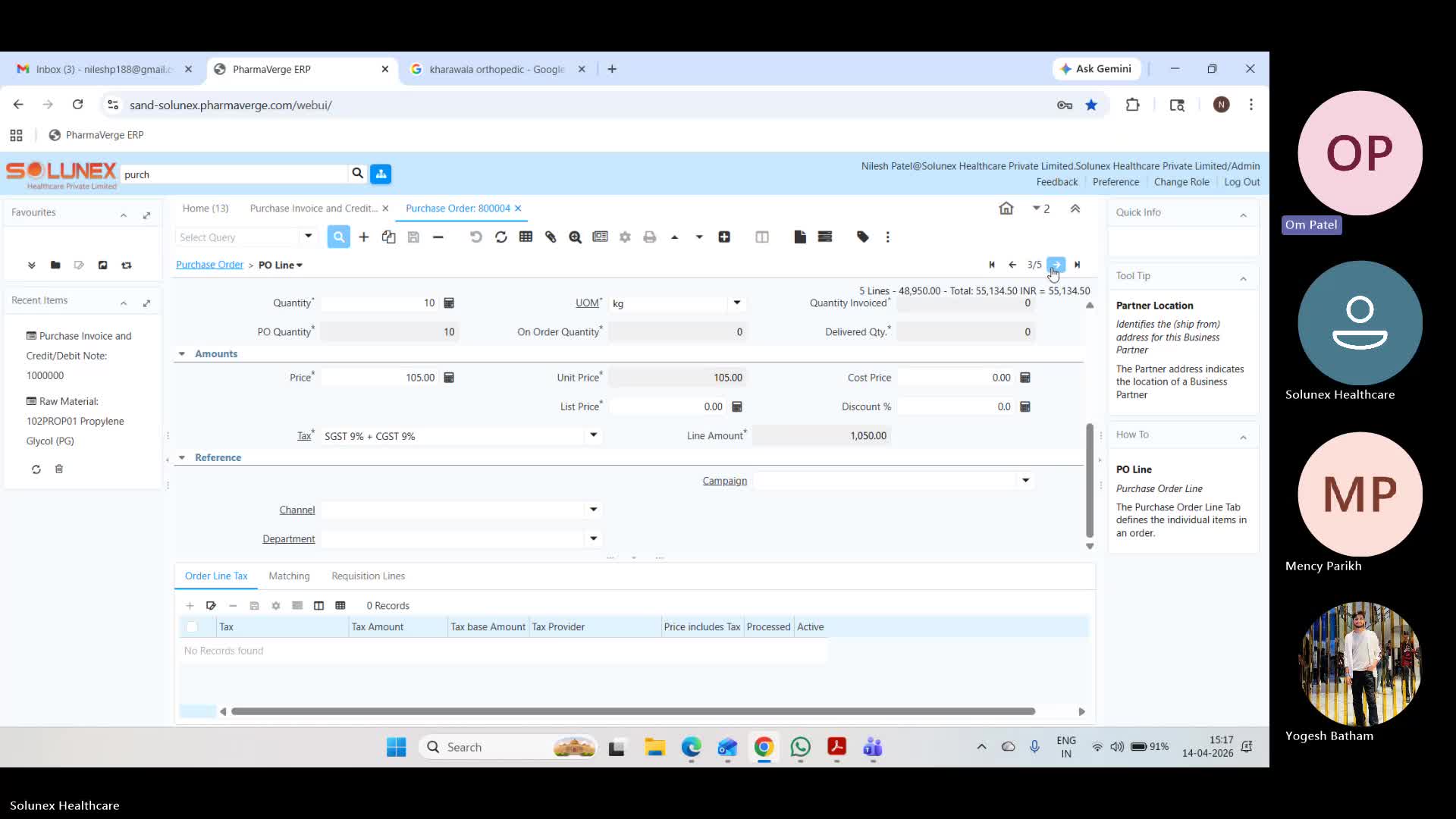Delete the record using the minus icon
The width and height of the screenshot is (1456, 819).
pos(438,237)
